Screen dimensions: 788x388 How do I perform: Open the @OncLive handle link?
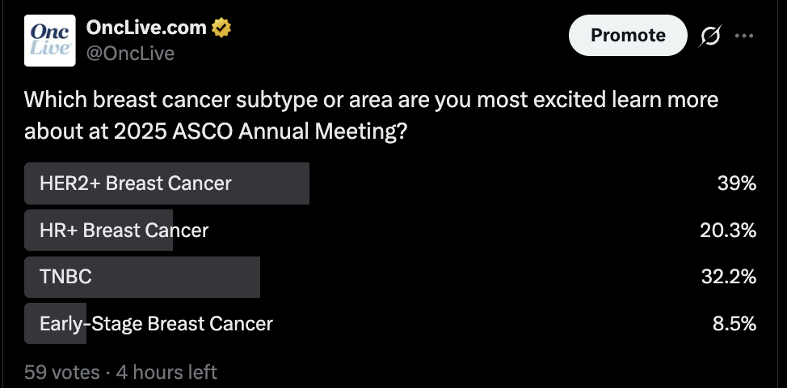(130, 53)
